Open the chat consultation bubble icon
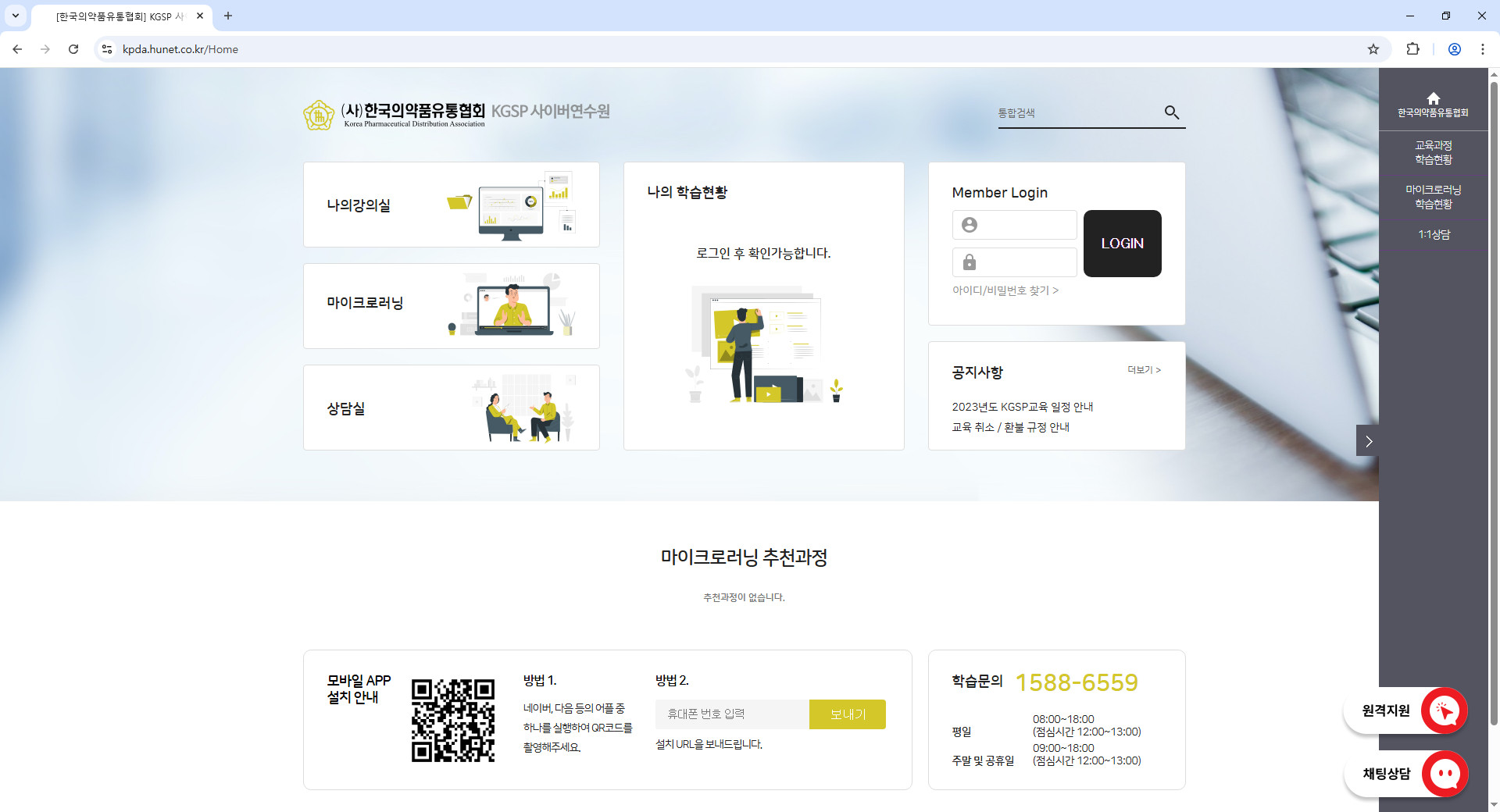 click(1445, 774)
